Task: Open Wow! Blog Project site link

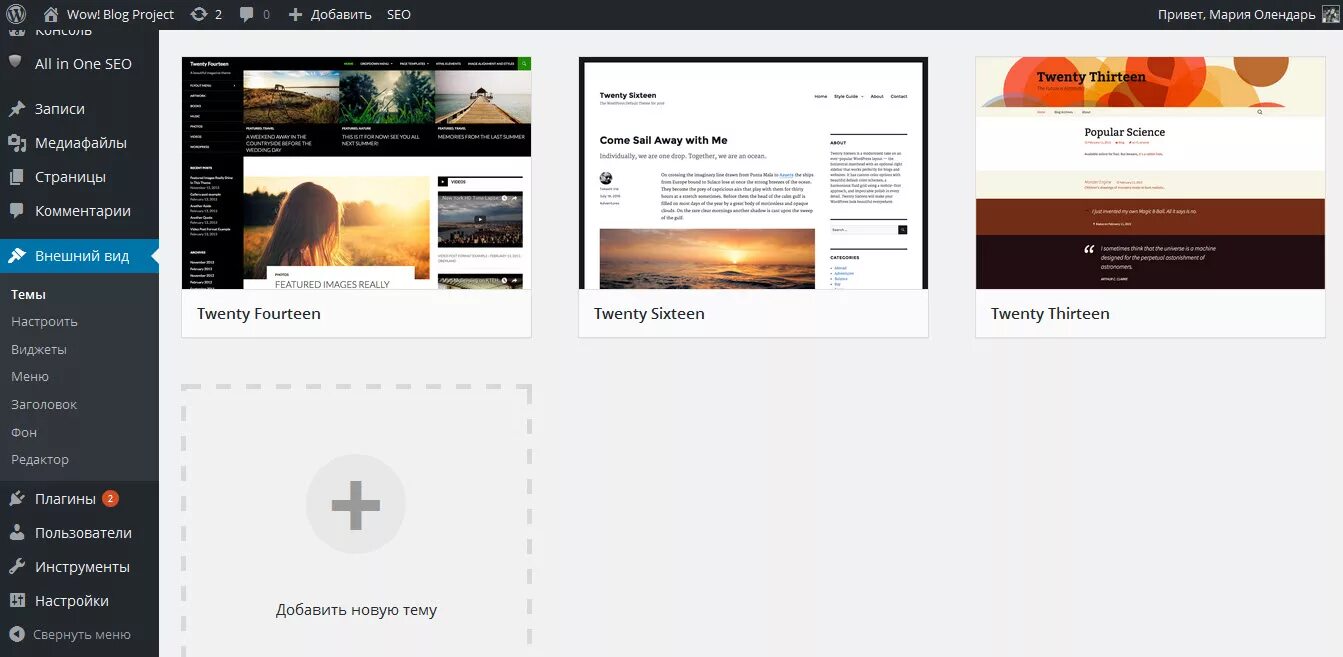Action: click(x=120, y=14)
